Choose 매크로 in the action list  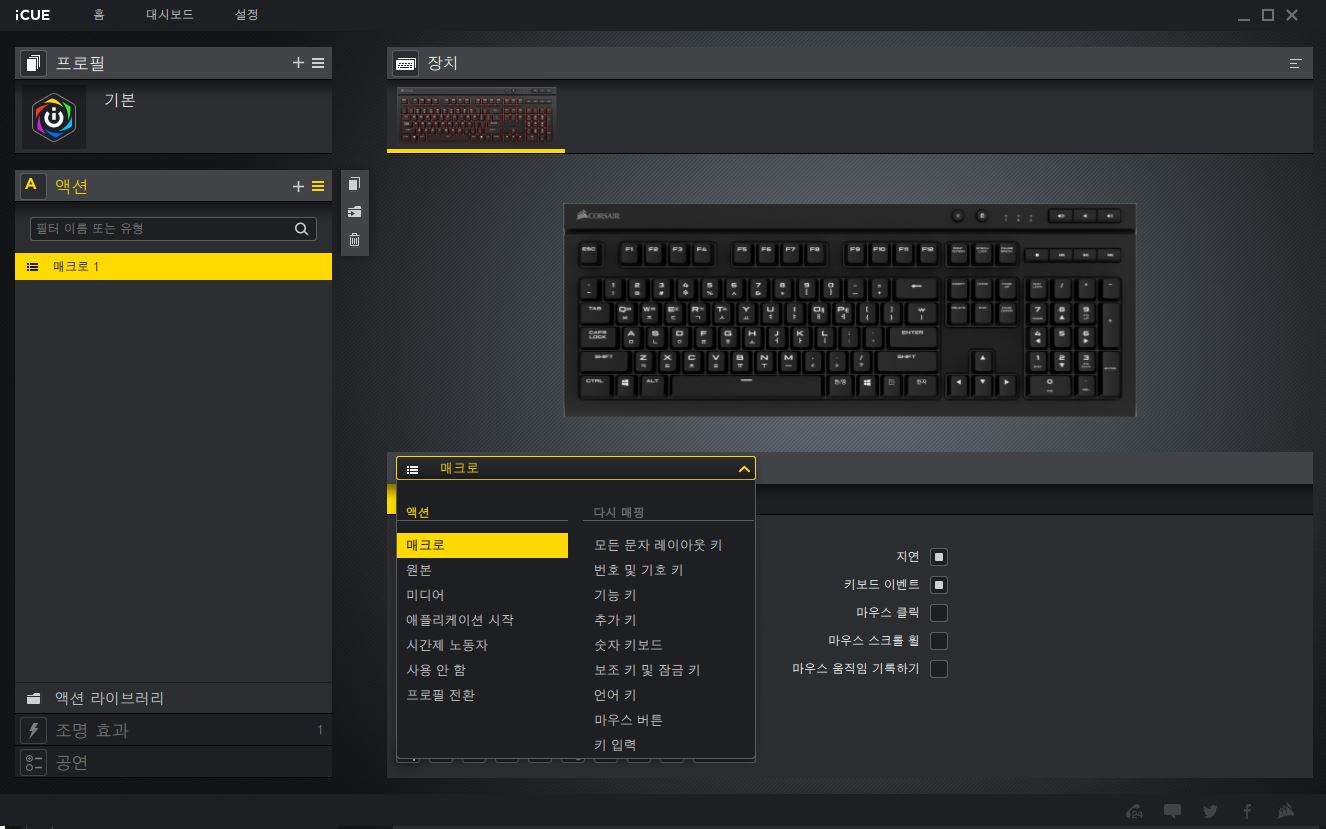[482, 545]
